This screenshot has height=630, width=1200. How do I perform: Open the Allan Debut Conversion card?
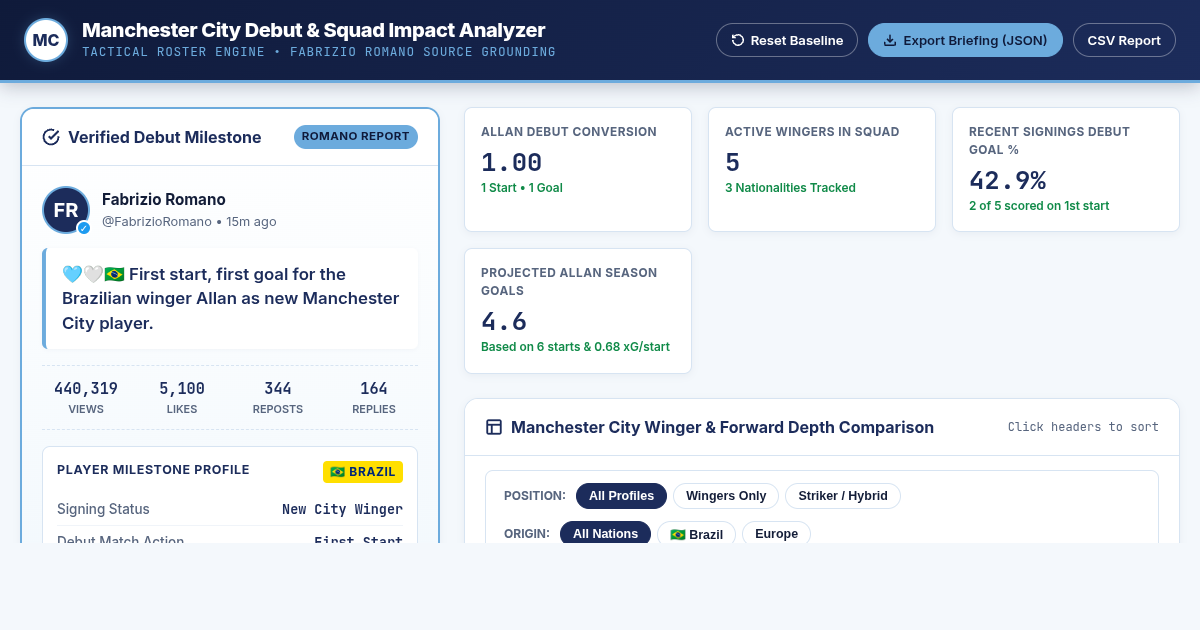coord(578,170)
